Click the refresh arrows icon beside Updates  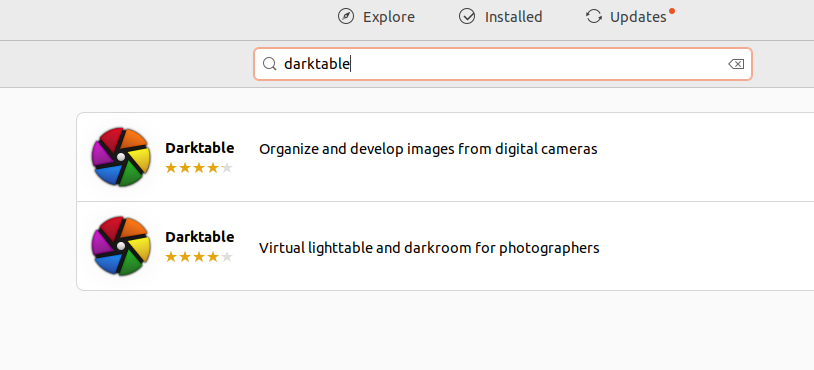pyautogui.click(x=594, y=17)
